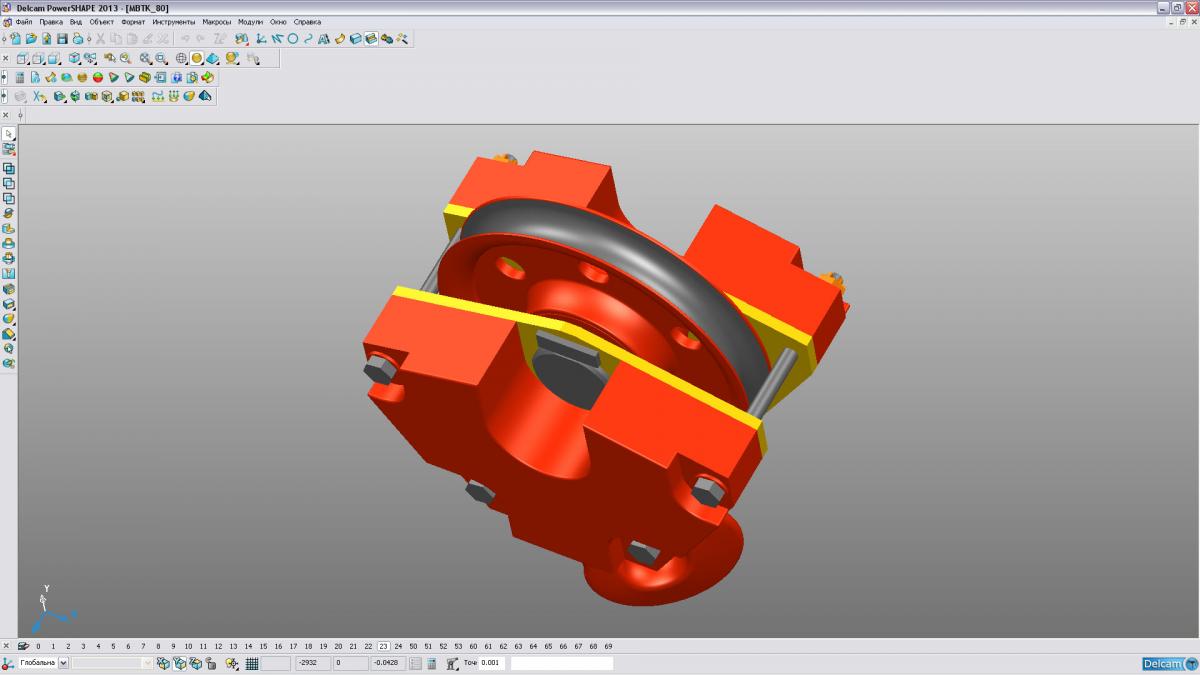Click the magic wand wizard icon
Screen dimensions: 1200x675
(402, 39)
